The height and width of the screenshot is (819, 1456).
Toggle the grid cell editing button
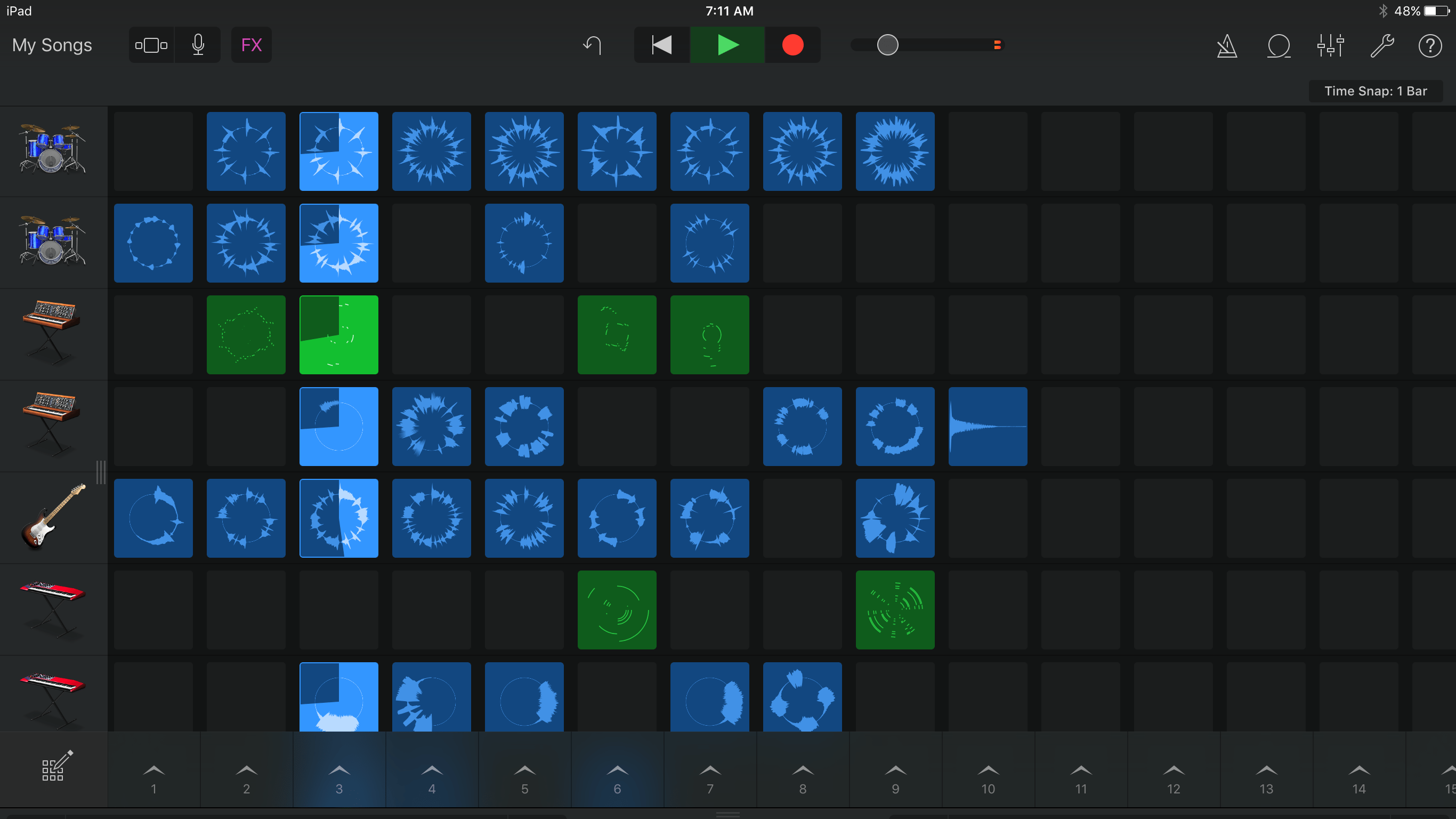point(55,767)
